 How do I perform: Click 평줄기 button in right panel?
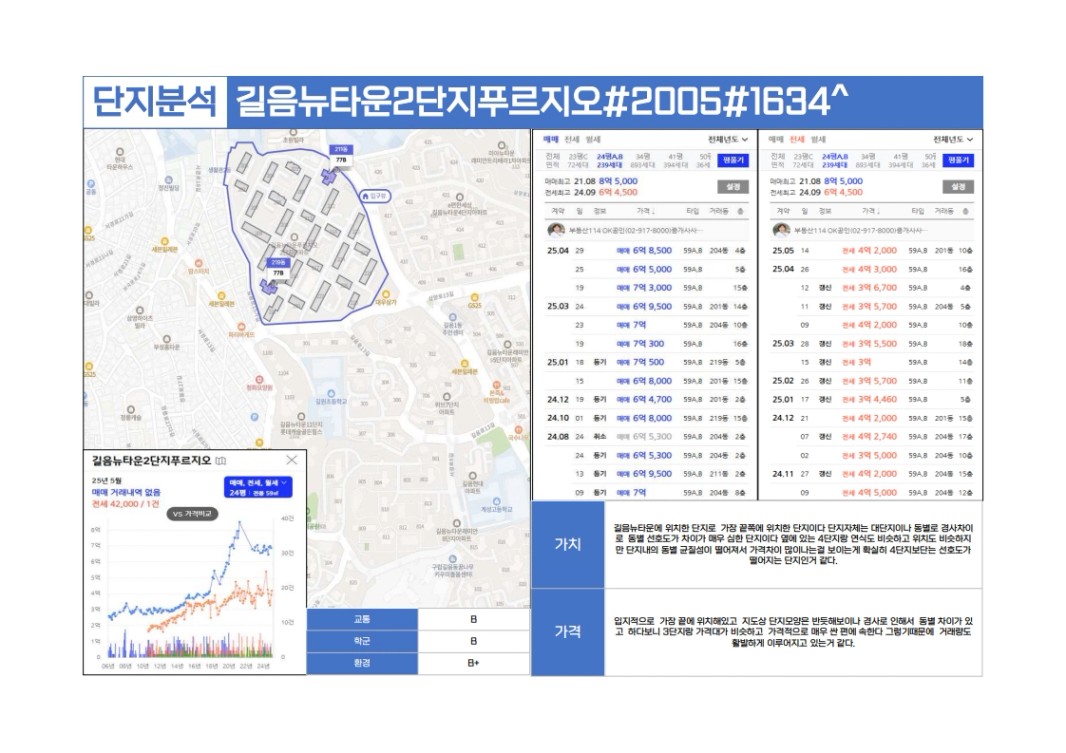(958, 160)
